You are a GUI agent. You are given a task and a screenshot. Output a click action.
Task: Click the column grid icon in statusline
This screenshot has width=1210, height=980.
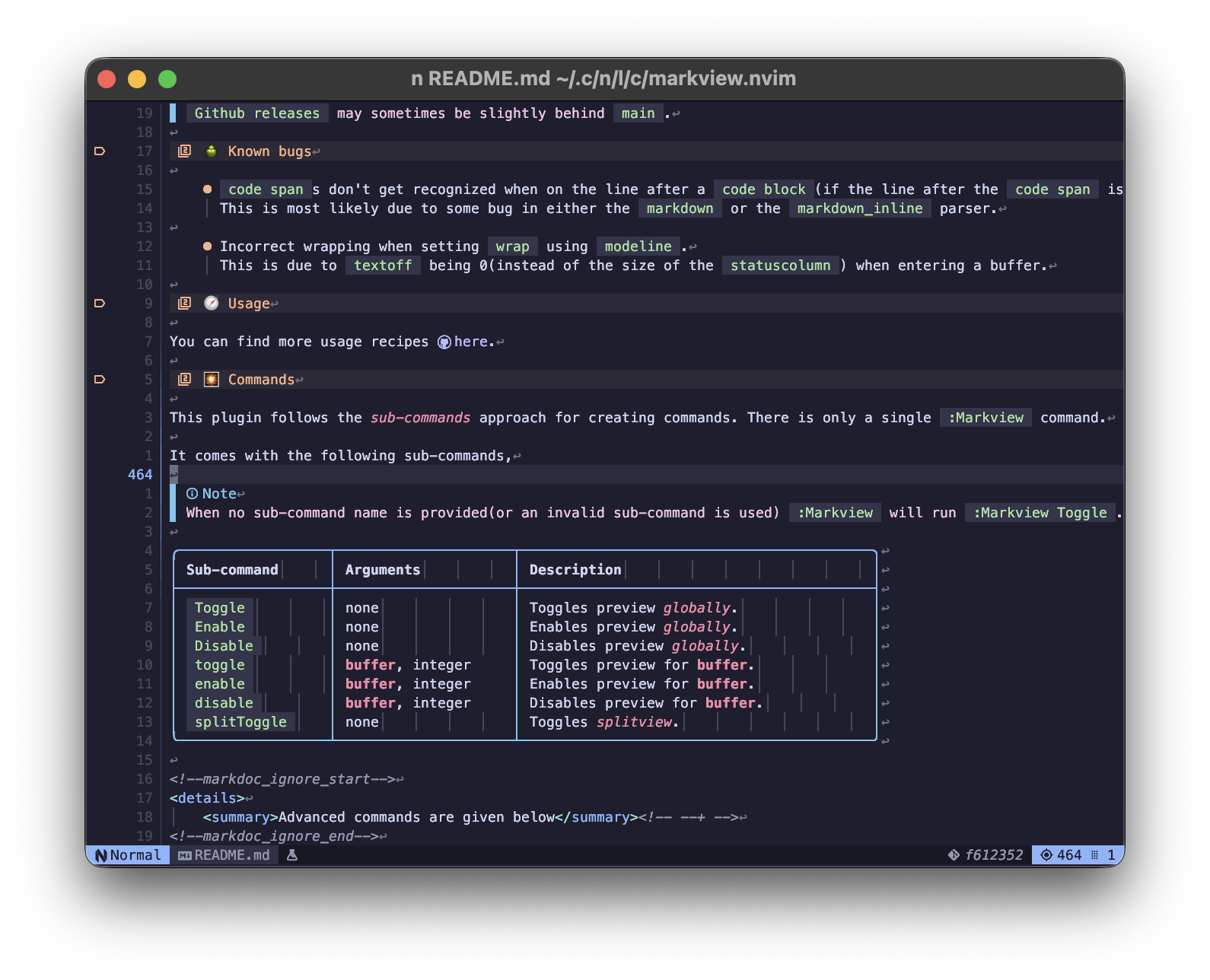(1095, 855)
